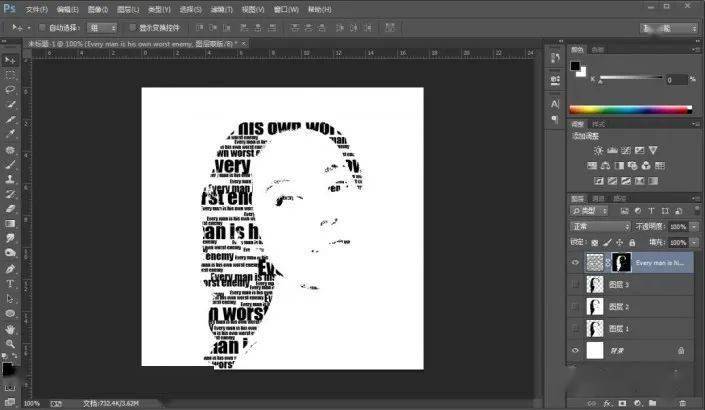This screenshot has width=705, height=410.
Task: Click the layer mask thumbnail of text layer
Action: click(622, 263)
